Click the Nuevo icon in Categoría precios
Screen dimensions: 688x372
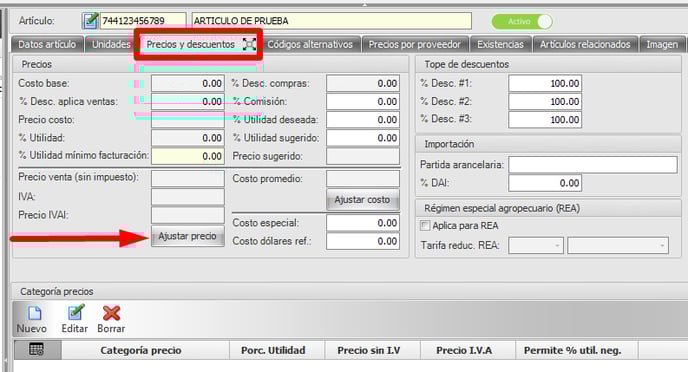[34, 313]
